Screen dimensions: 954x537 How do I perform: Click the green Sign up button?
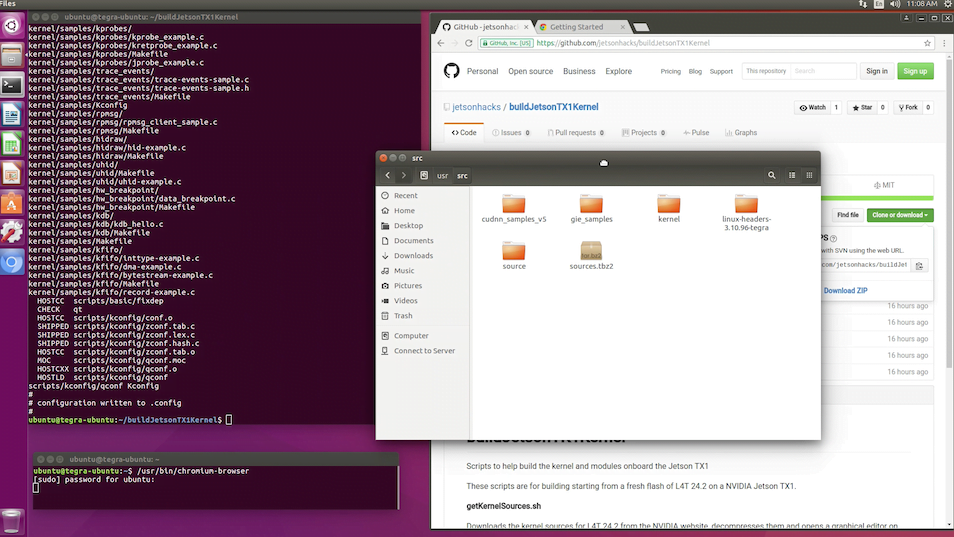915,71
